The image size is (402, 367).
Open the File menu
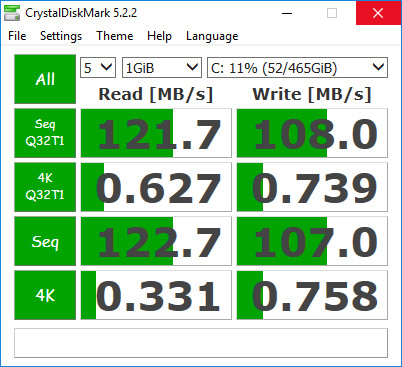point(17,36)
